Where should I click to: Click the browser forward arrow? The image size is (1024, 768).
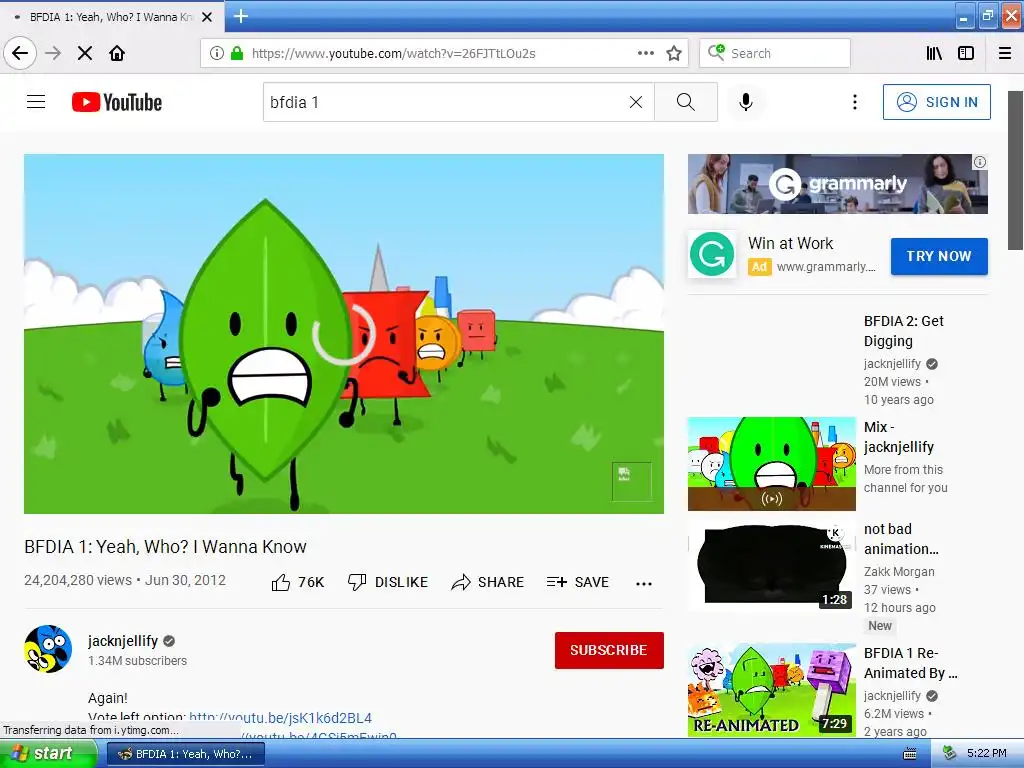[53, 53]
